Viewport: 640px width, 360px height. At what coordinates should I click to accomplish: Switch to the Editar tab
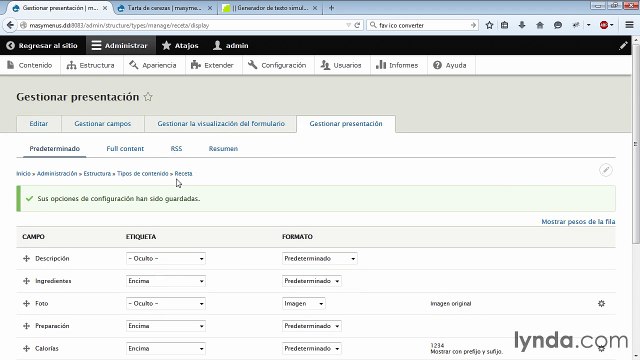click(x=39, y=124)
